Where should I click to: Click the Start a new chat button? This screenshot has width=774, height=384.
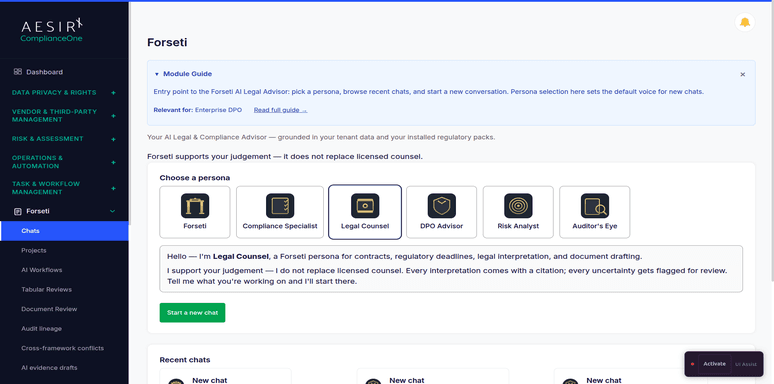(192, 312)
